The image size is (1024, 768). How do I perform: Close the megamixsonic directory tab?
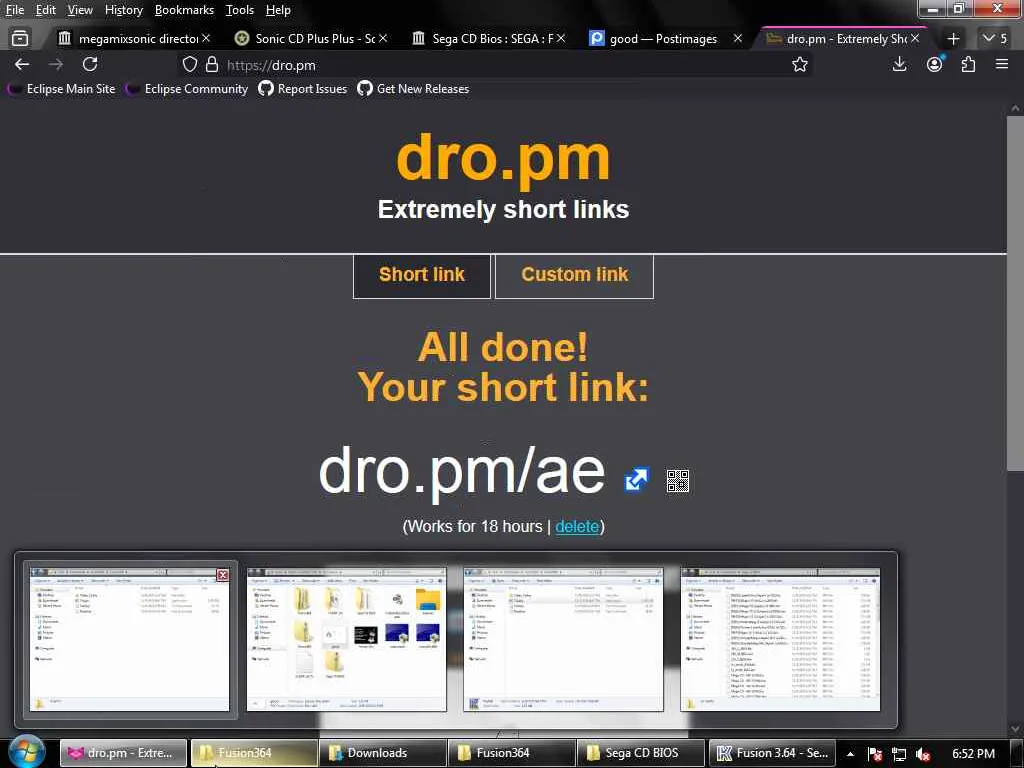pos(206,39)
